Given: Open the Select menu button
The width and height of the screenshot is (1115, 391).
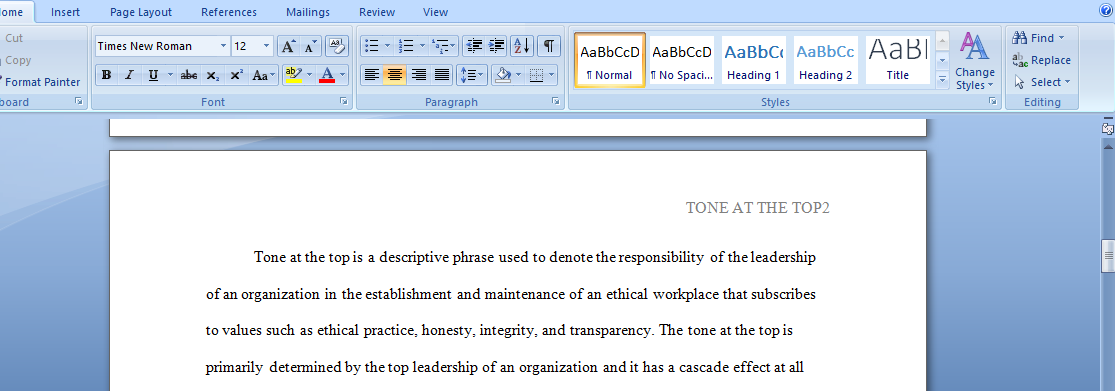Looking at the screenshot, I should click(x=1042, y=82).
